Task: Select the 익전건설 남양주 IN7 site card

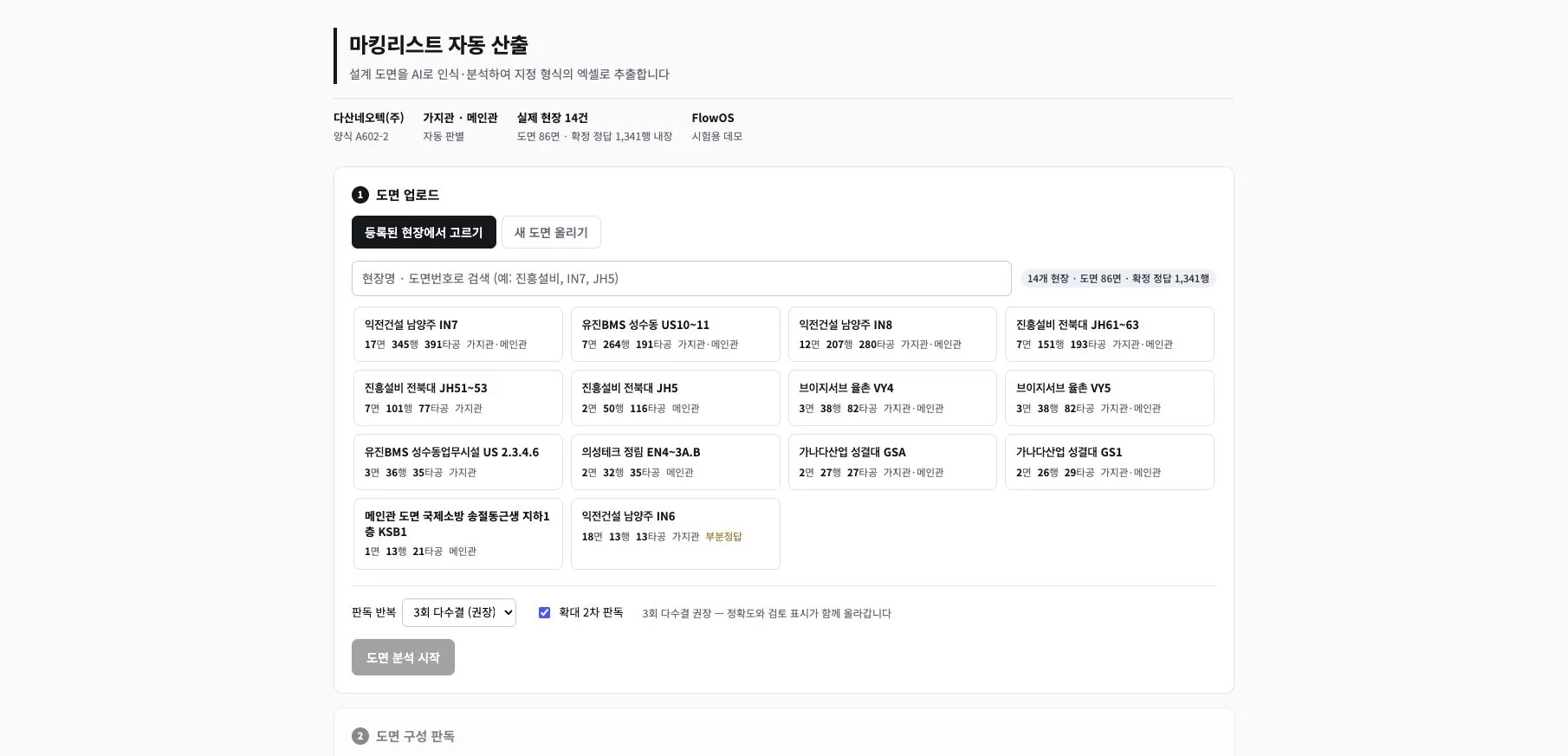Action: (x=458, y=334)
